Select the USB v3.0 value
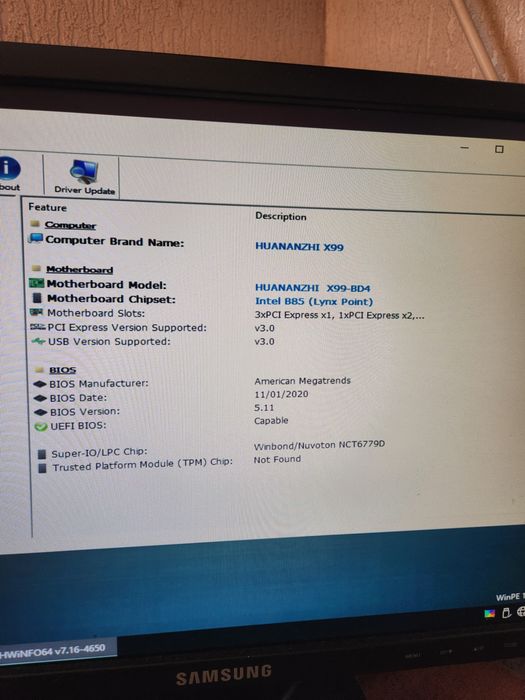The width and height of the screenshot is (525, 700). (264, 342)
